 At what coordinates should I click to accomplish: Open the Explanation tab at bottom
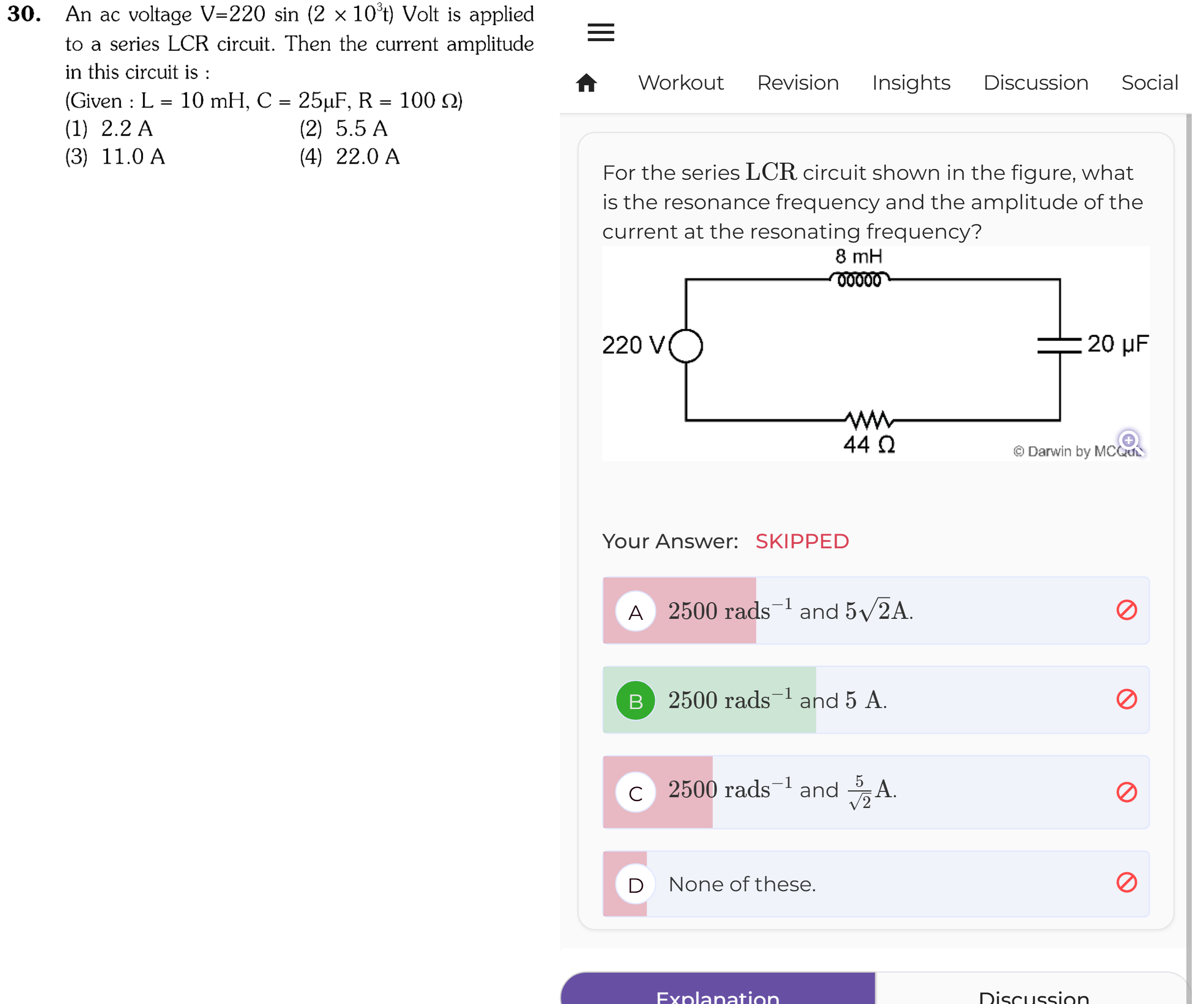[717, 988]
